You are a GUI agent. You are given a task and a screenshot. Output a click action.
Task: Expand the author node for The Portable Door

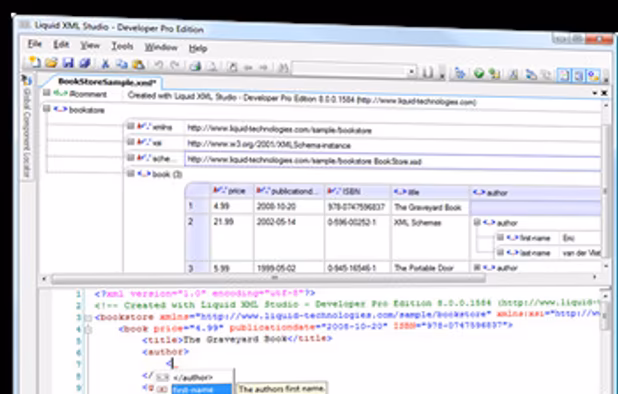[477, 268]
